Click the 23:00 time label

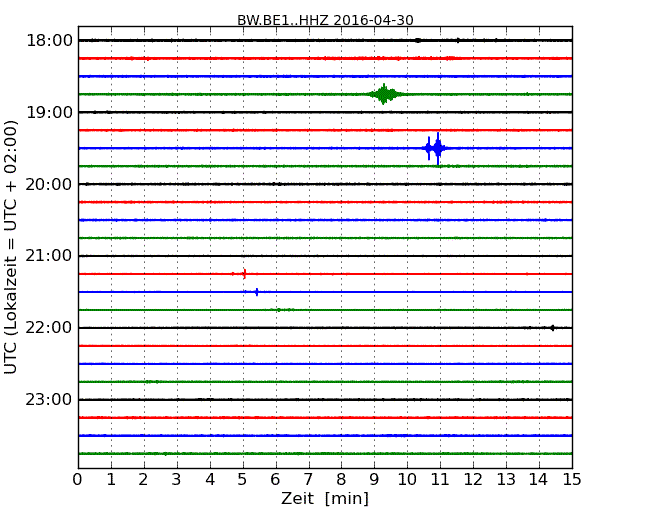pyautogui.click(x=49, y=399)
